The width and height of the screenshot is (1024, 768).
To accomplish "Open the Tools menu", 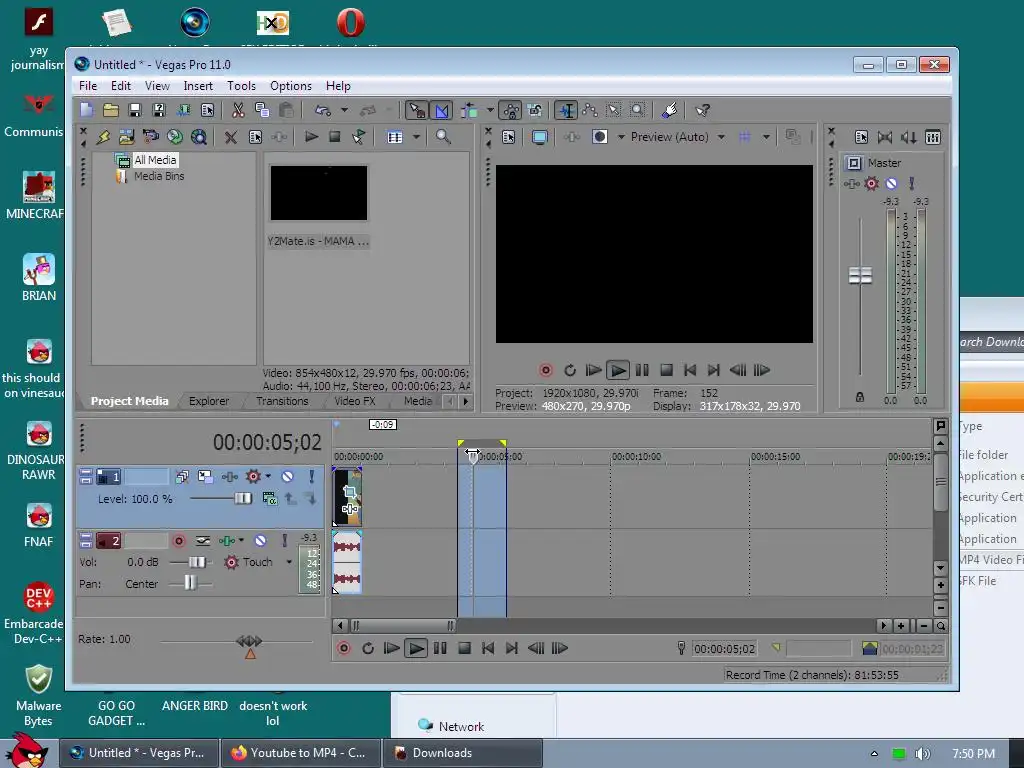I will (241, 86).
